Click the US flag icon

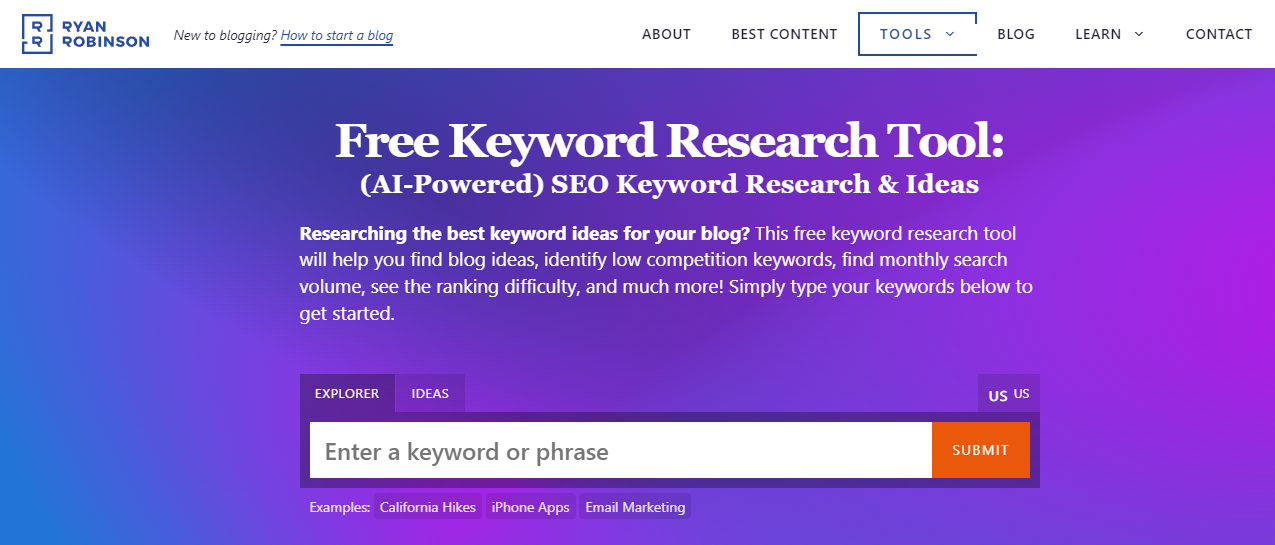click(x=997, y=396)
